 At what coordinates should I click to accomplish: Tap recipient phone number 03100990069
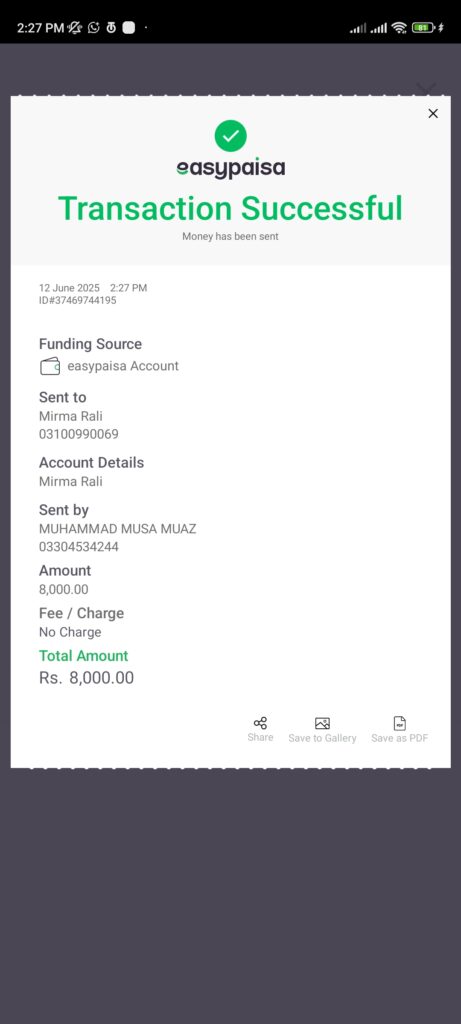tap(78, 434)
